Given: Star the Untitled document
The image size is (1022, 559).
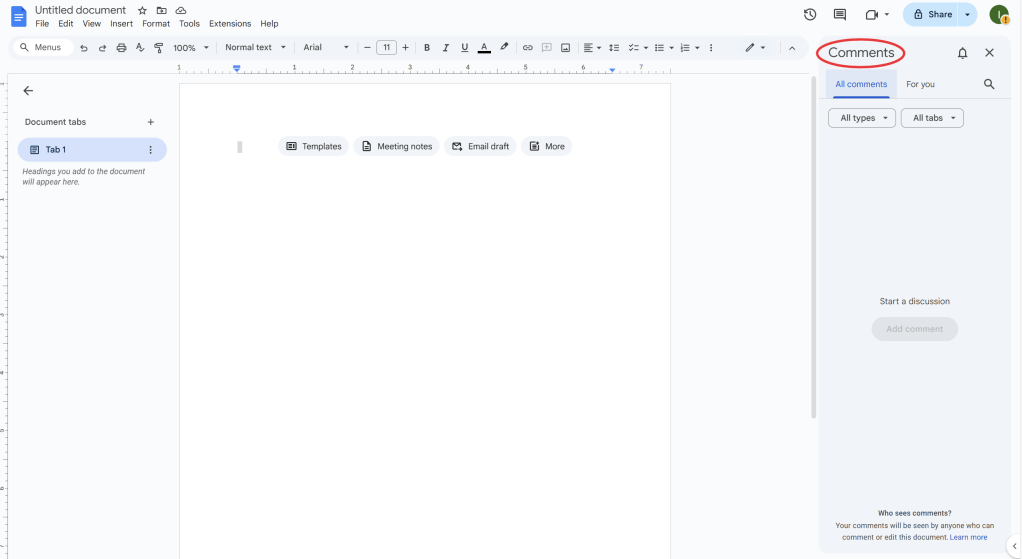Looking at the screenshot, I should [142, 10].
